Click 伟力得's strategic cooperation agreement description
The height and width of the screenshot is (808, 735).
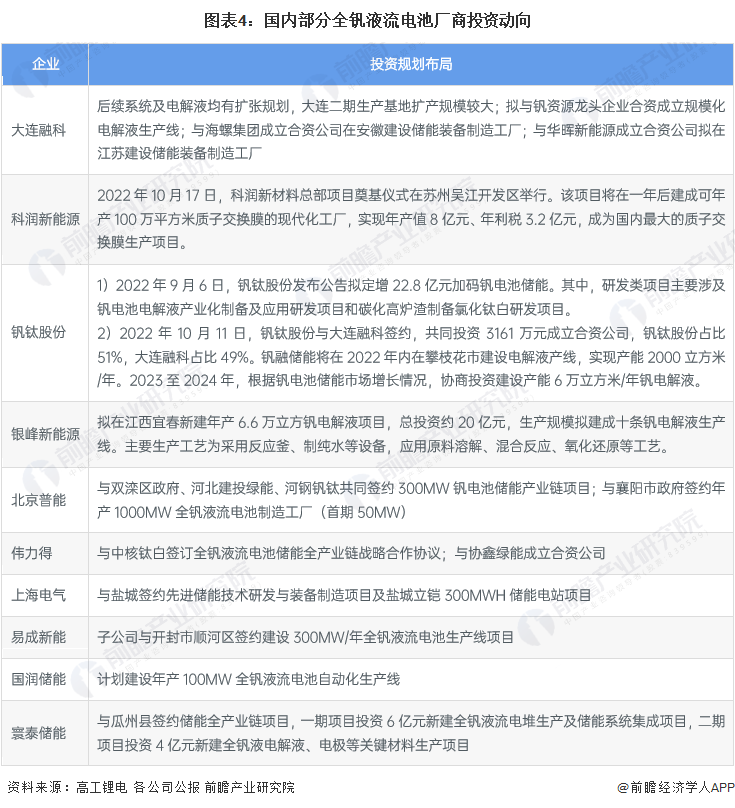pos(351,552)
